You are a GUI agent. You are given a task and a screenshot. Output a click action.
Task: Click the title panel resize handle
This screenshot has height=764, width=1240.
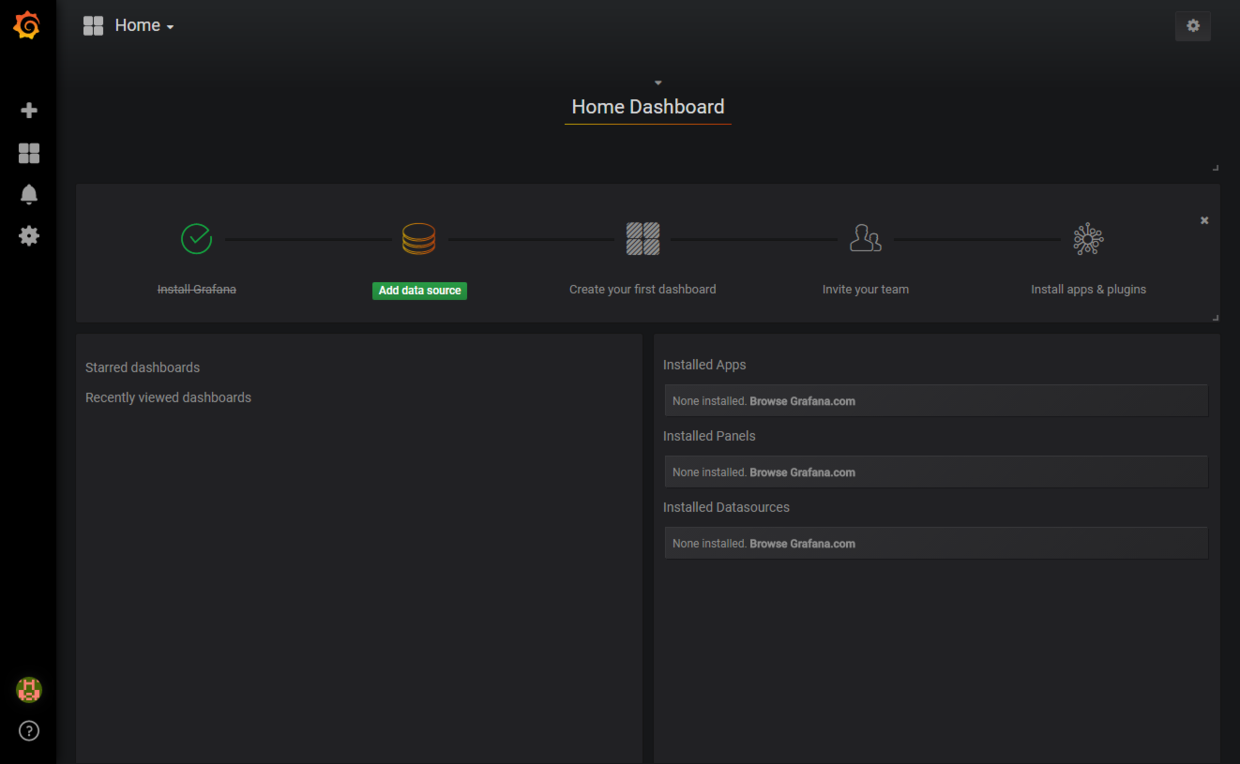(1215, 167)
